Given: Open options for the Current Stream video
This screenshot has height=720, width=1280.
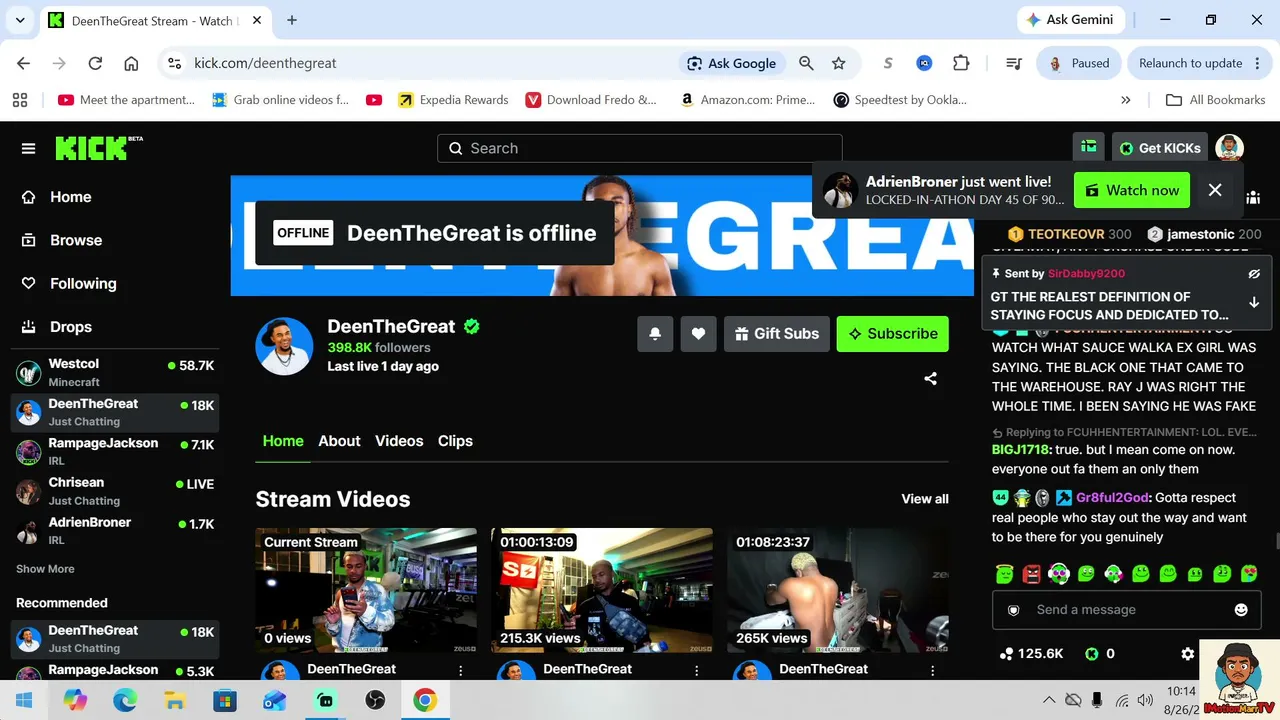Looking at the screenshot, I should pos(460,670).
